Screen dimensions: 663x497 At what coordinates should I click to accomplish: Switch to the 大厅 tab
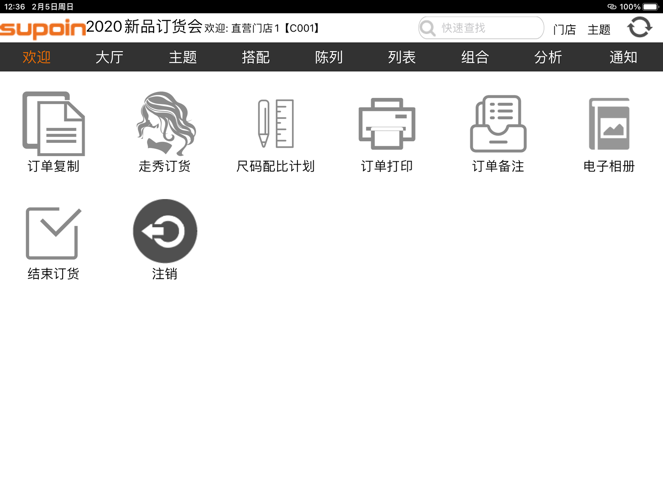point(110,57)
